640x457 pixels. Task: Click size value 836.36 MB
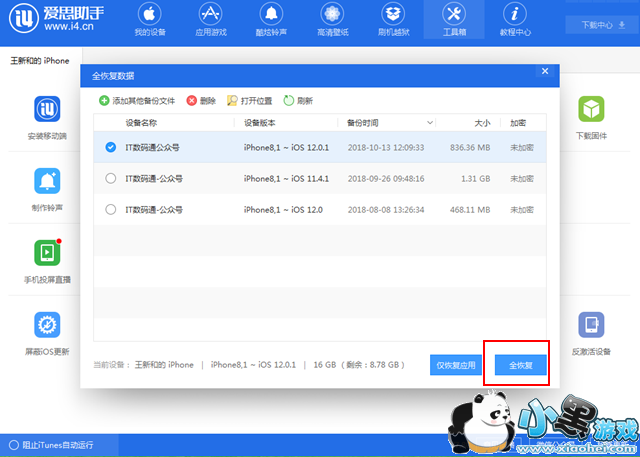(x=470, y=148)
